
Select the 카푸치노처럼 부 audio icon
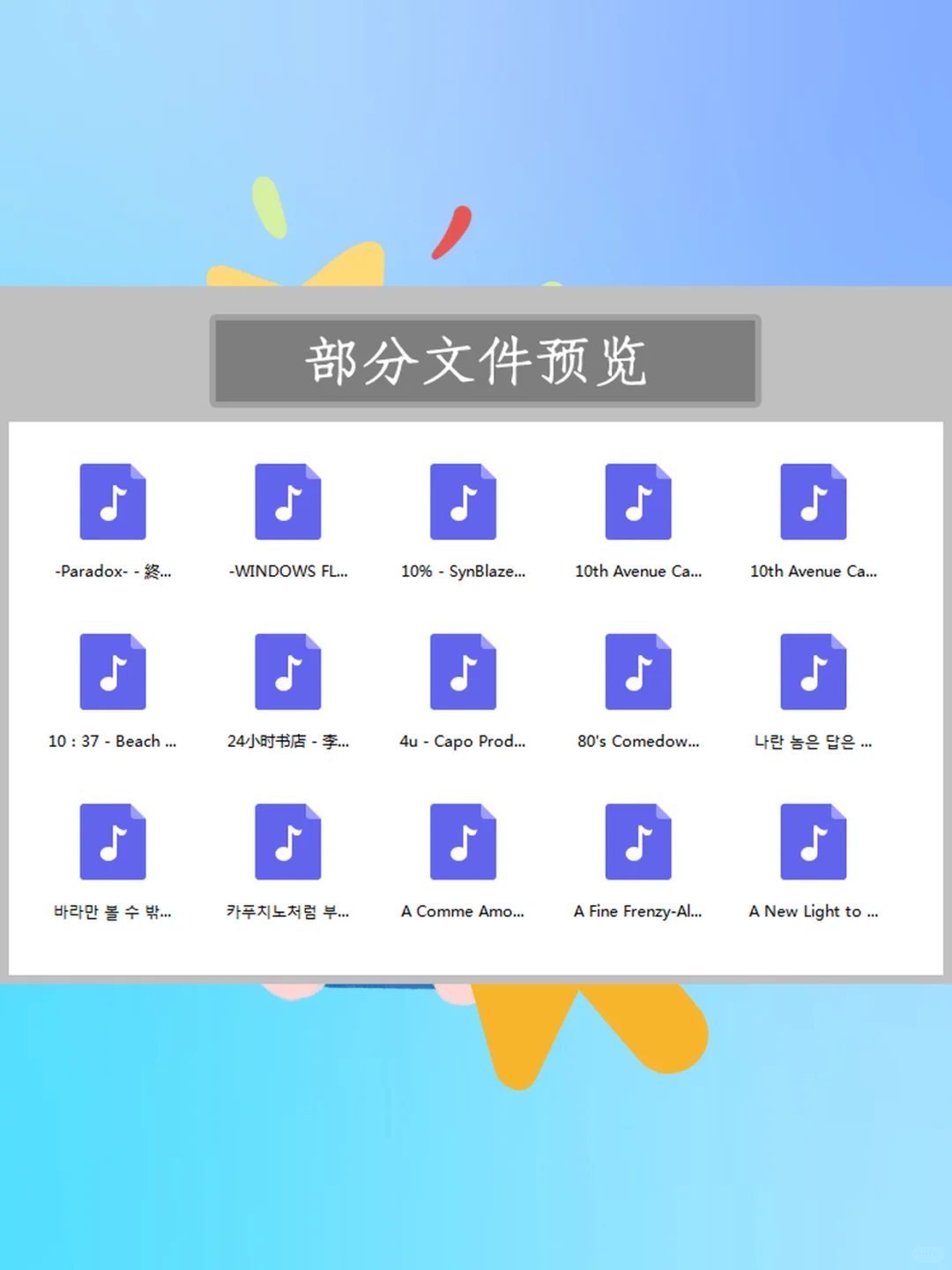287,840
